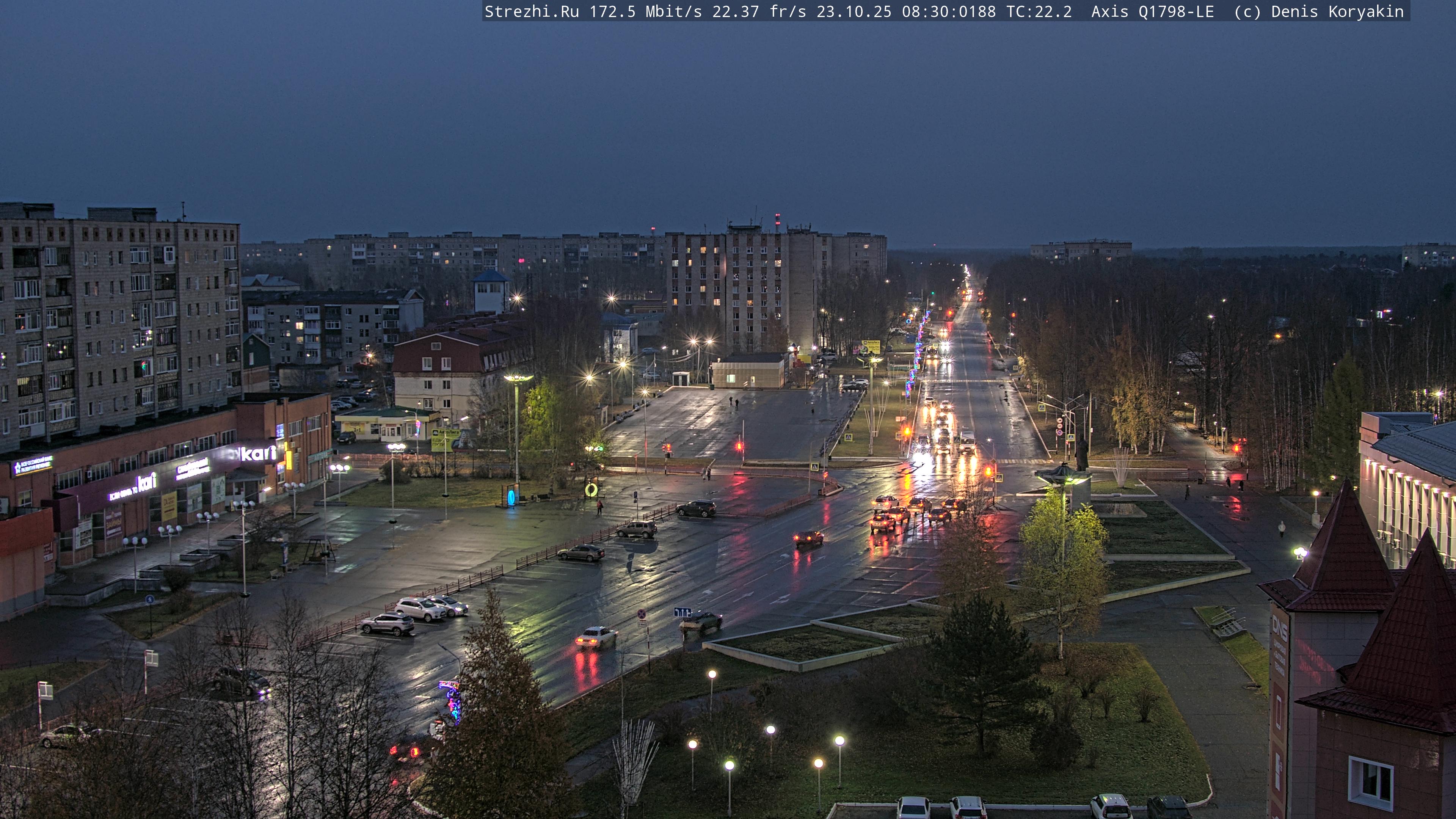Click the large white kari rooftop sign
Screen dimensions: 1456x819
(x=258, y=453)
